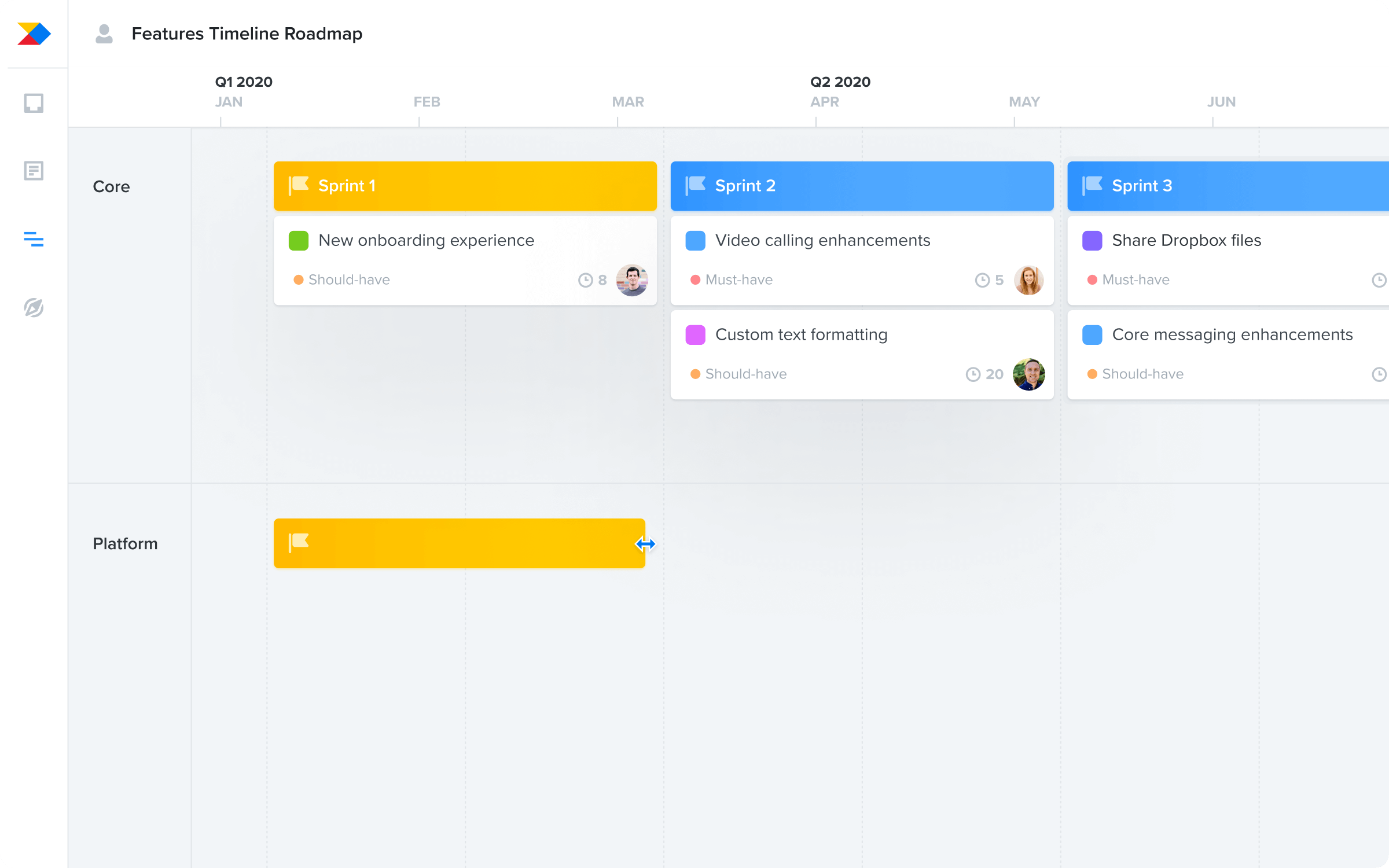This screenshot has width=1389, height=868.
Task: Open the assignee avatar on New onboarding experience
Action: click(x=632, y=280)
